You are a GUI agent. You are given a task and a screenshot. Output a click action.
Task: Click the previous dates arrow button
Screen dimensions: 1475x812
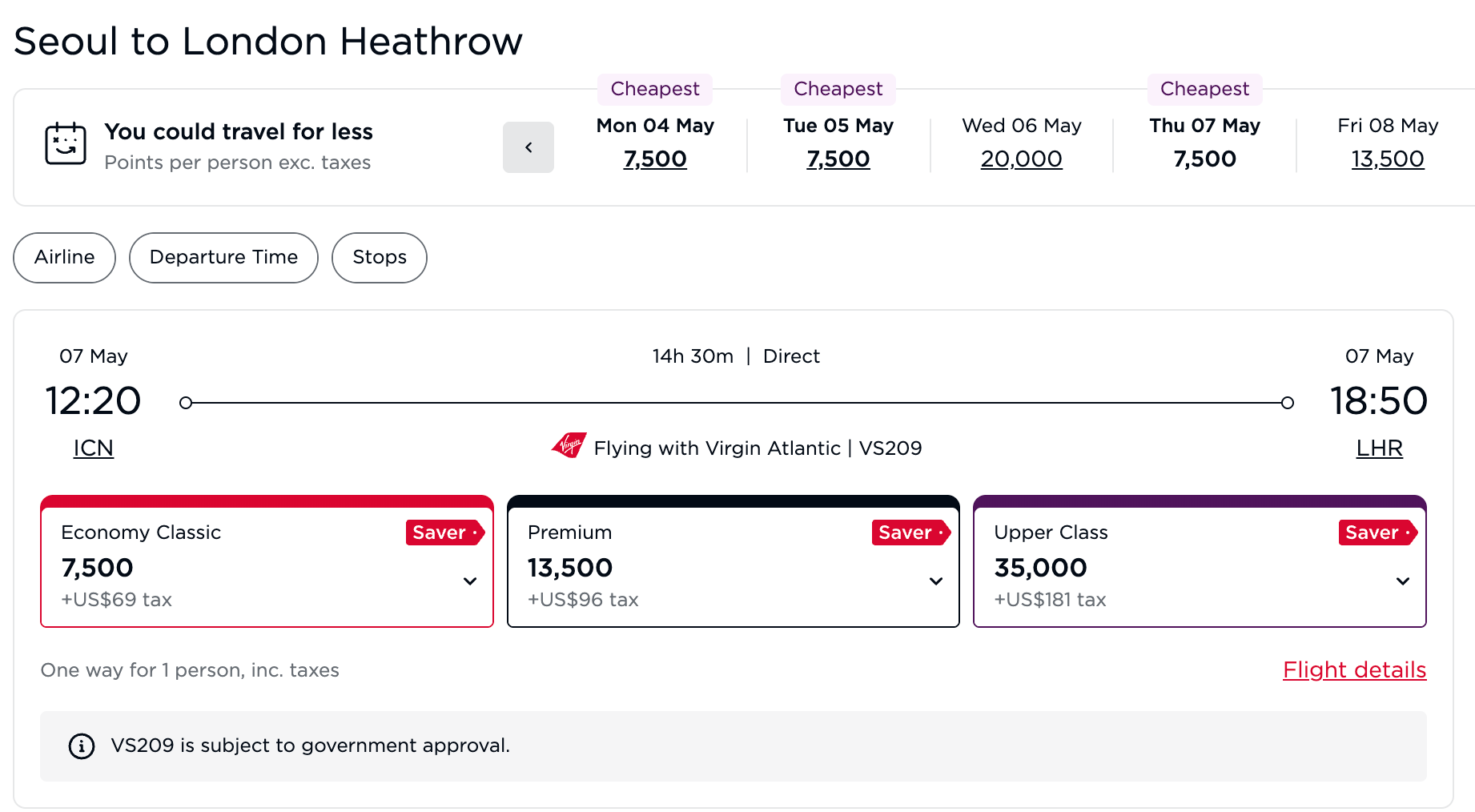(528, 147)
